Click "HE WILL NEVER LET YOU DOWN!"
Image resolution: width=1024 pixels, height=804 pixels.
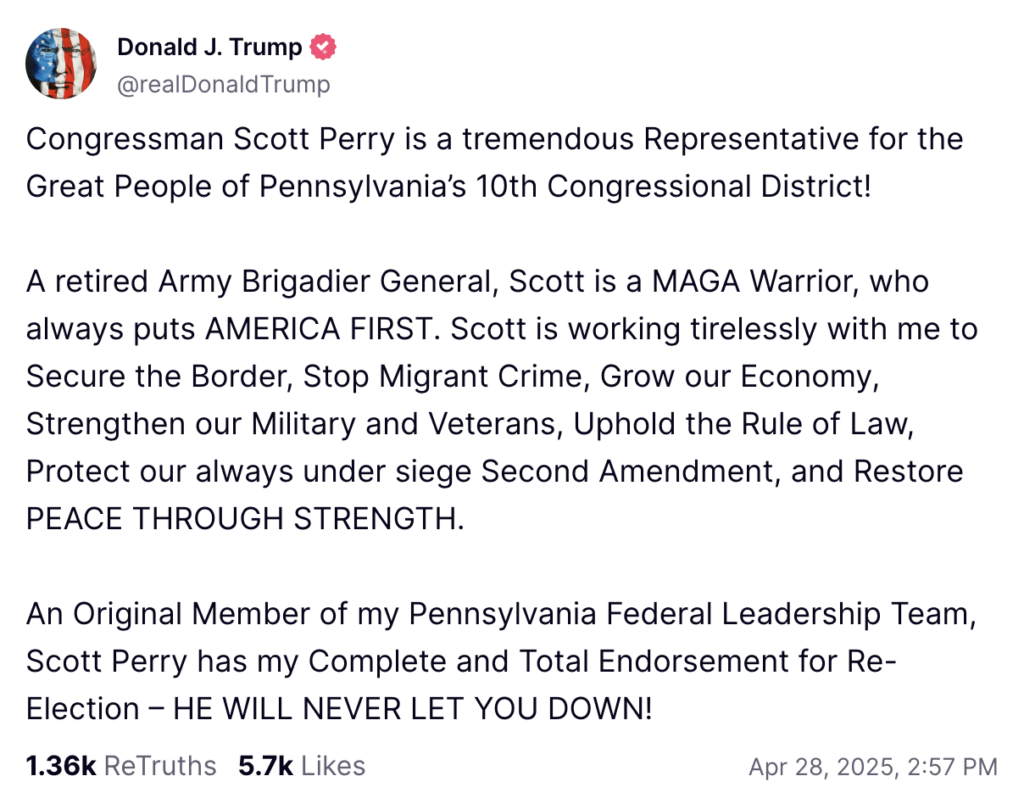coord(412,709)
